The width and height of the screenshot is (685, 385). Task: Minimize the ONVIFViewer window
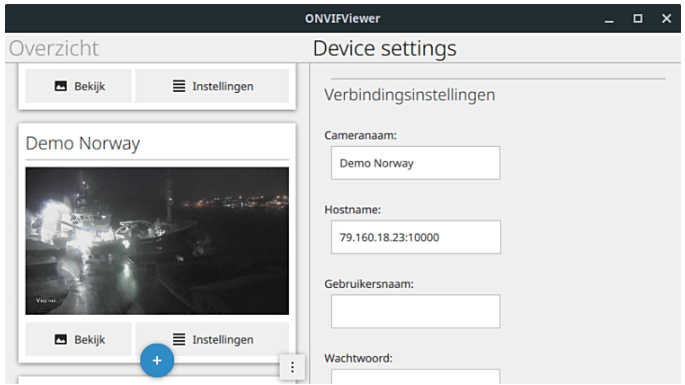(x=609, y=19)
